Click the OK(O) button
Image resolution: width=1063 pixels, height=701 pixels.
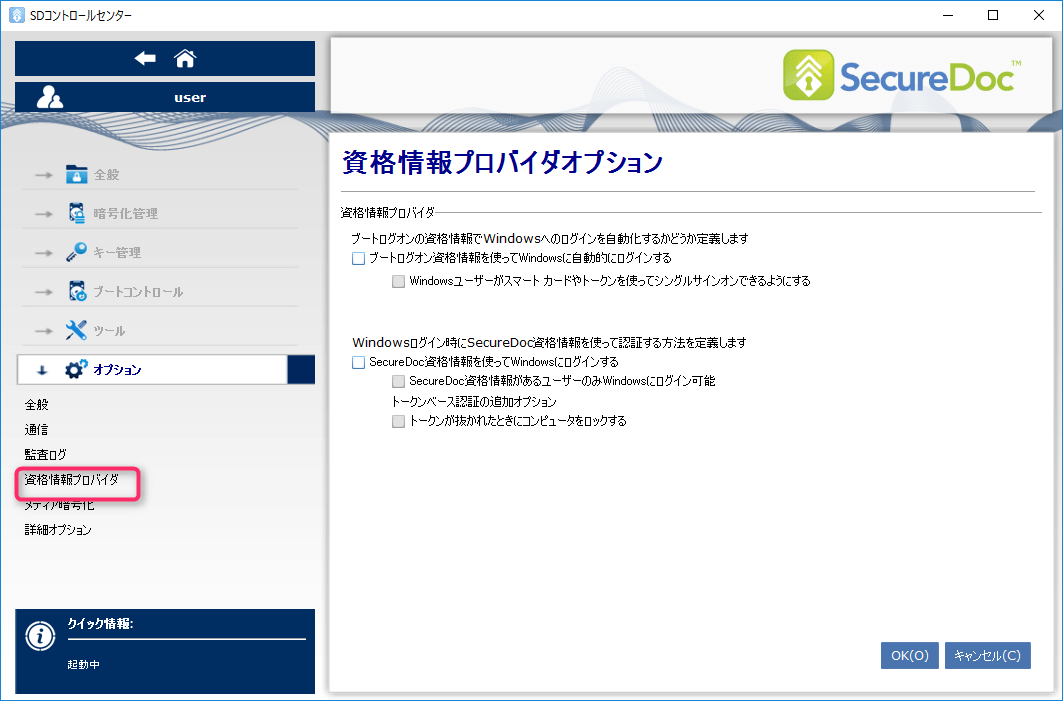coord(909,656)
